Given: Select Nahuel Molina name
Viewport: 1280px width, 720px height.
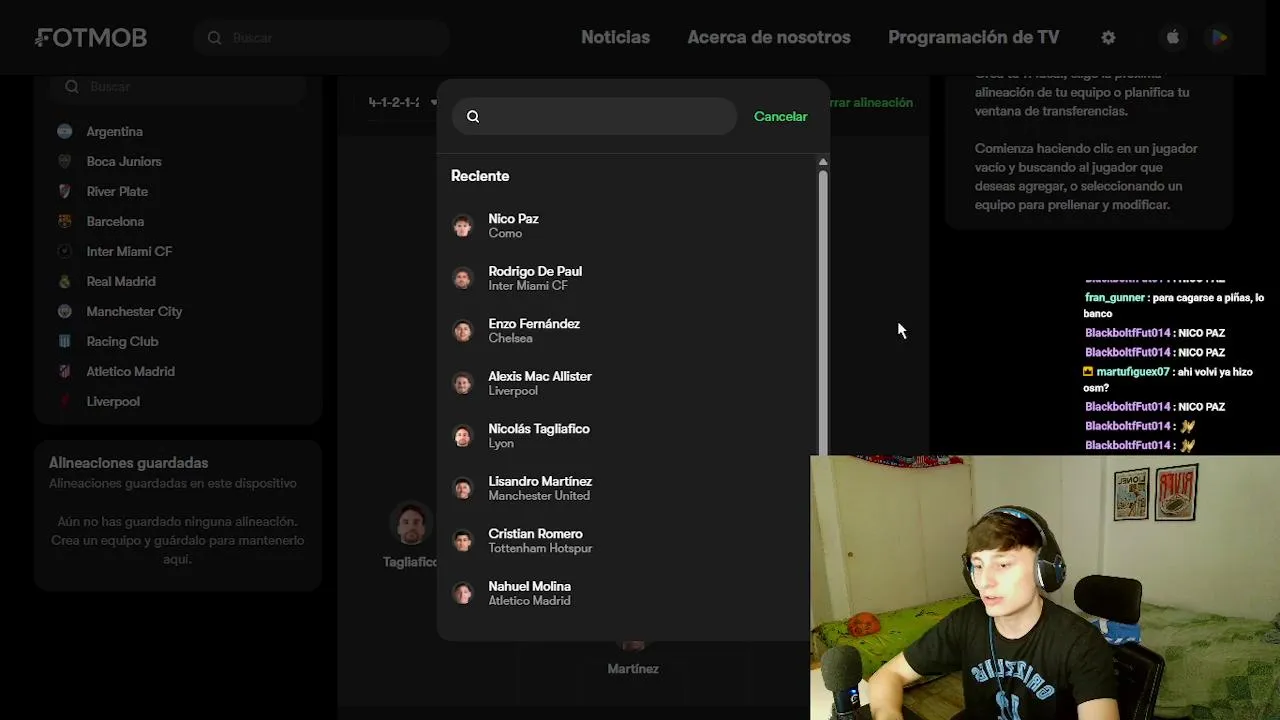Looking at the screenshot, I should click(529, 586).
